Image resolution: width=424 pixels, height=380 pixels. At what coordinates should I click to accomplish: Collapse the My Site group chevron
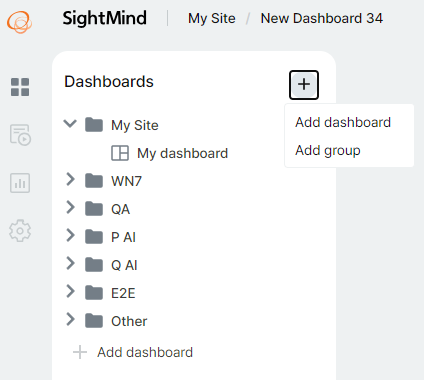pyautogui.click(x=70, y=124)
